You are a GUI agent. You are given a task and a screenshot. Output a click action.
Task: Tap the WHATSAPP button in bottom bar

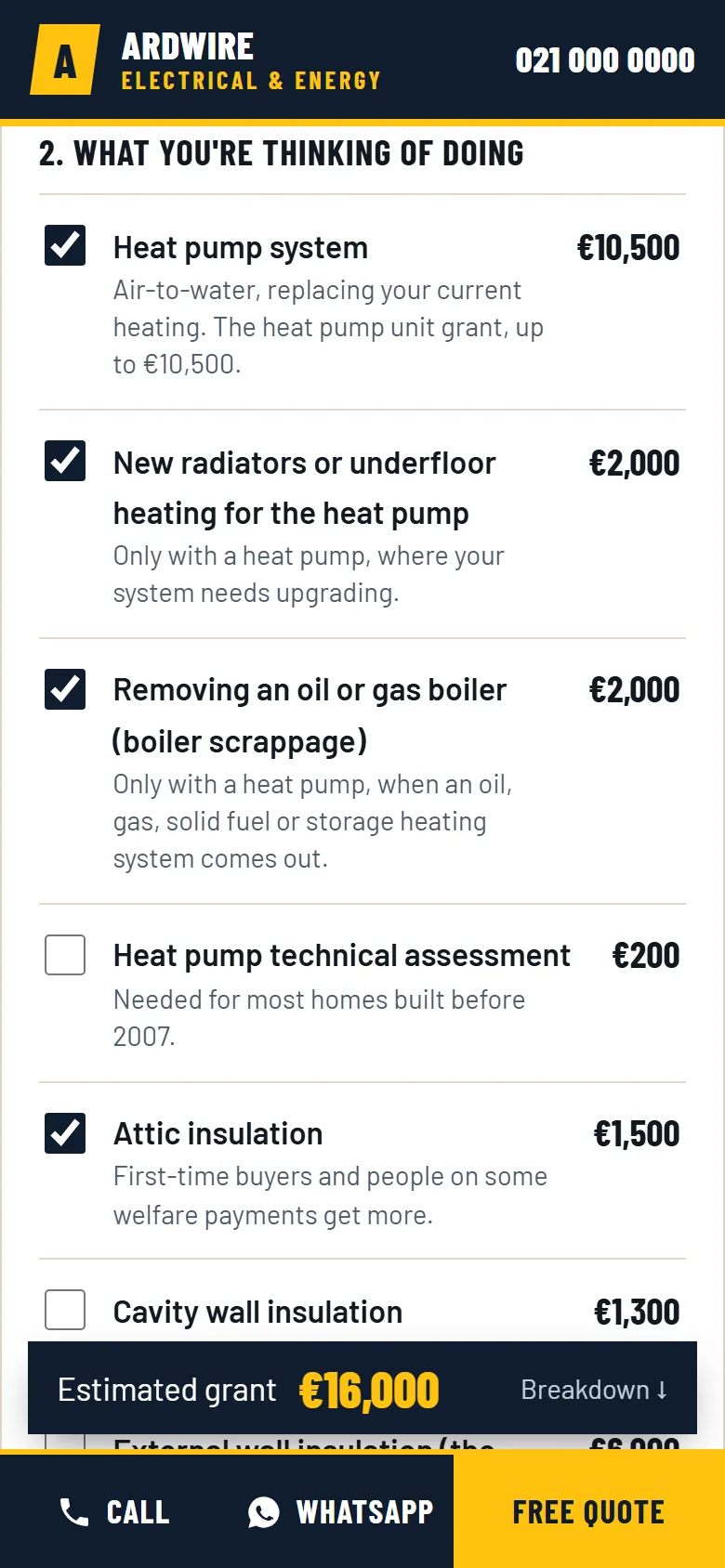[340, 1512]
